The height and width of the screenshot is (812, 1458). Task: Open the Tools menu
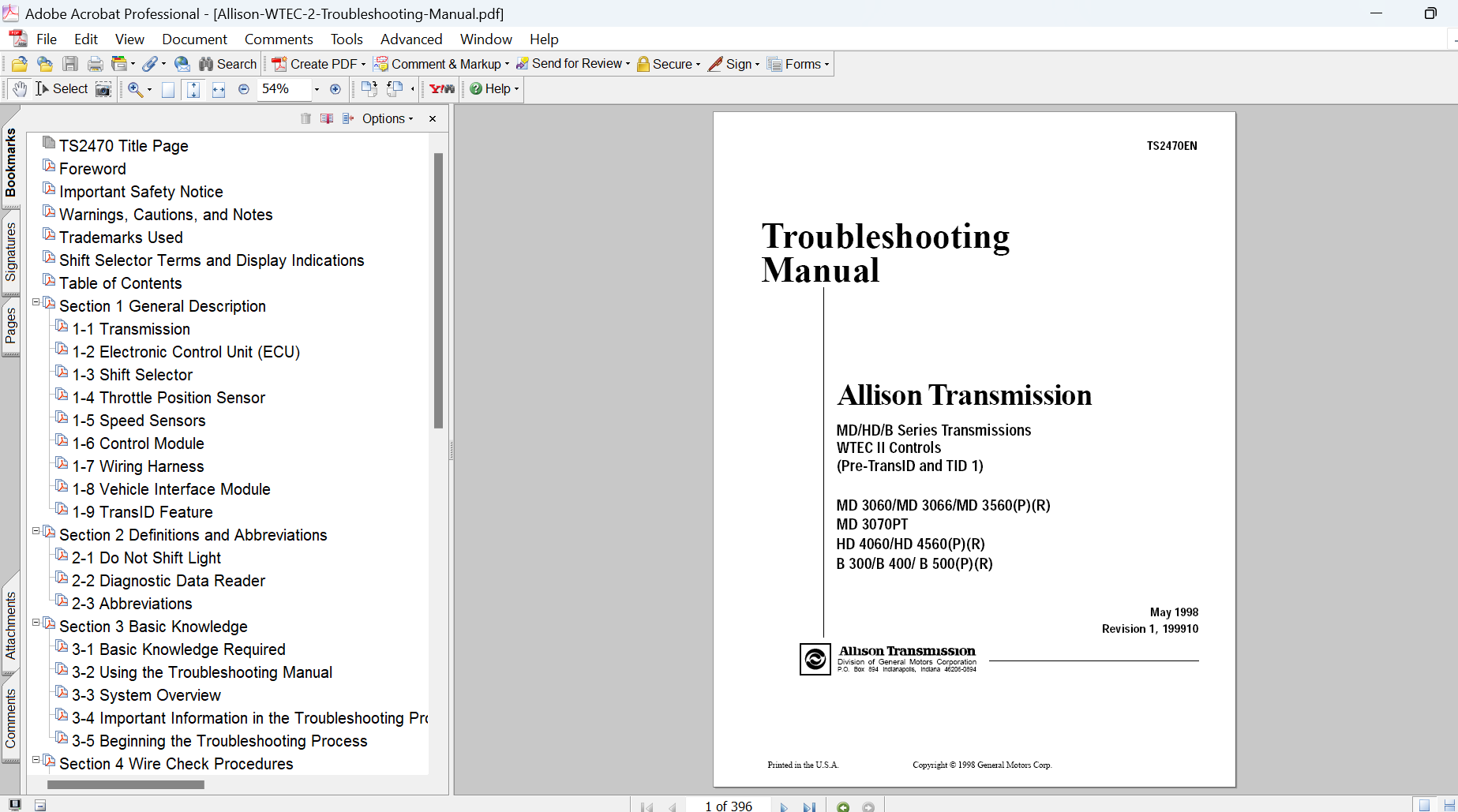point(347,39)
